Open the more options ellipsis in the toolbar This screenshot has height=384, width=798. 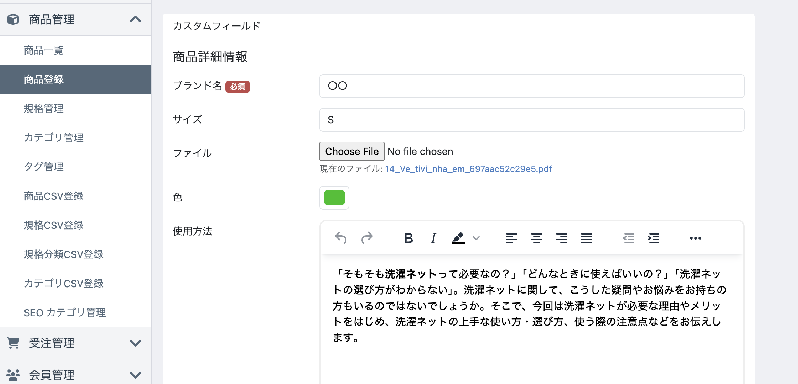695,238
